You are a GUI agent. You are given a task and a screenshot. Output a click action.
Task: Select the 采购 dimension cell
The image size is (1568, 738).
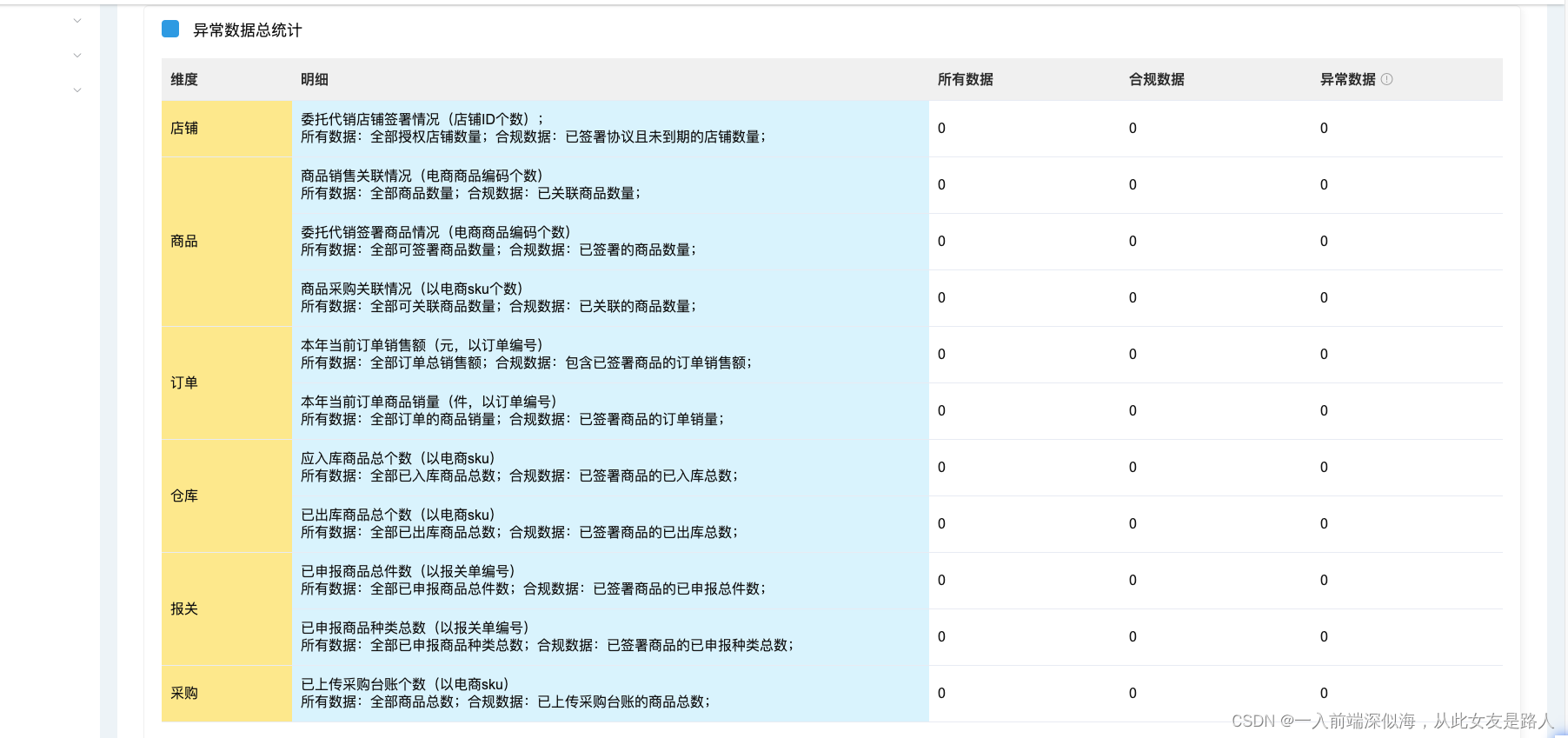(x=227, y=693)
